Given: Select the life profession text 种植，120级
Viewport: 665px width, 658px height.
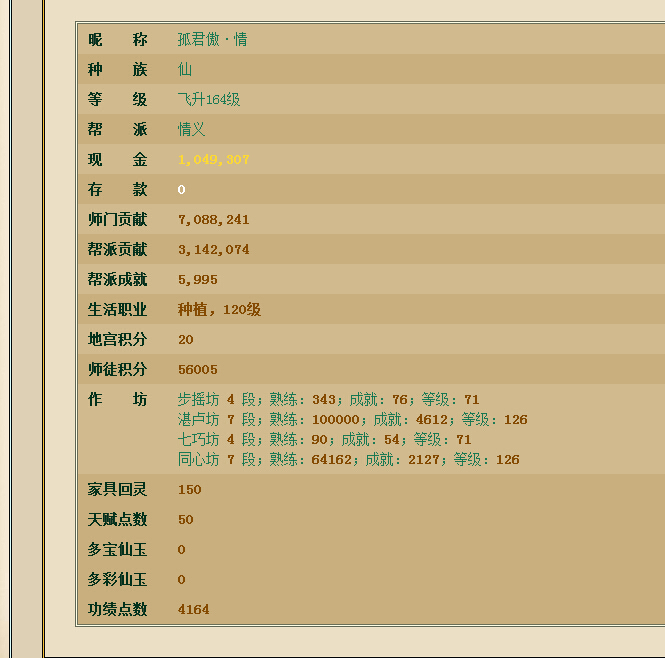Looking at the screenshot, I should point(219,310).
